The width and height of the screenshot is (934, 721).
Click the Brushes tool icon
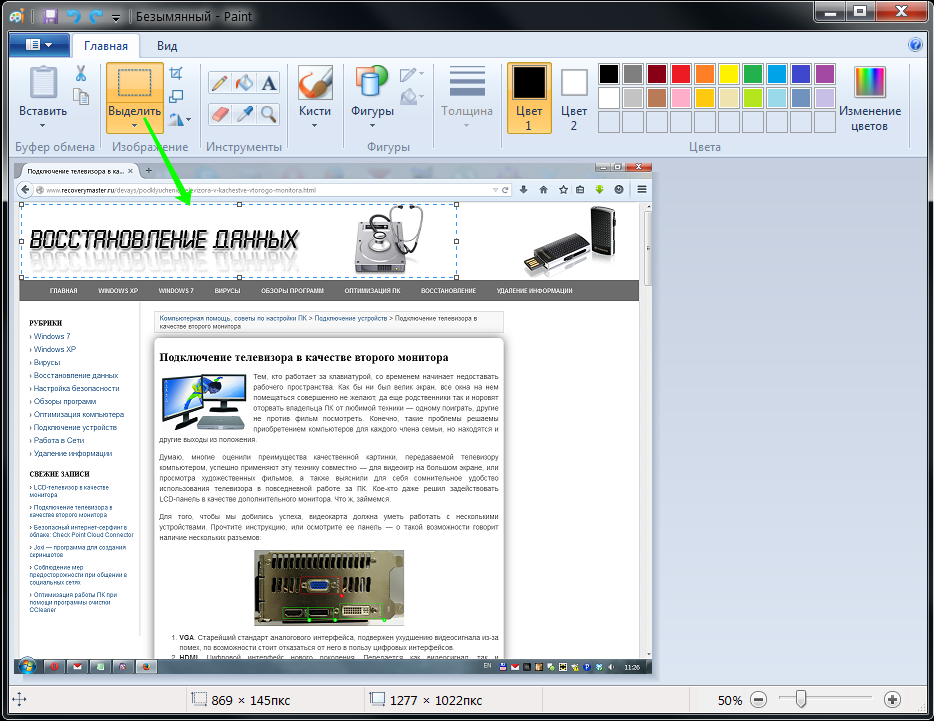click(315, 82)
